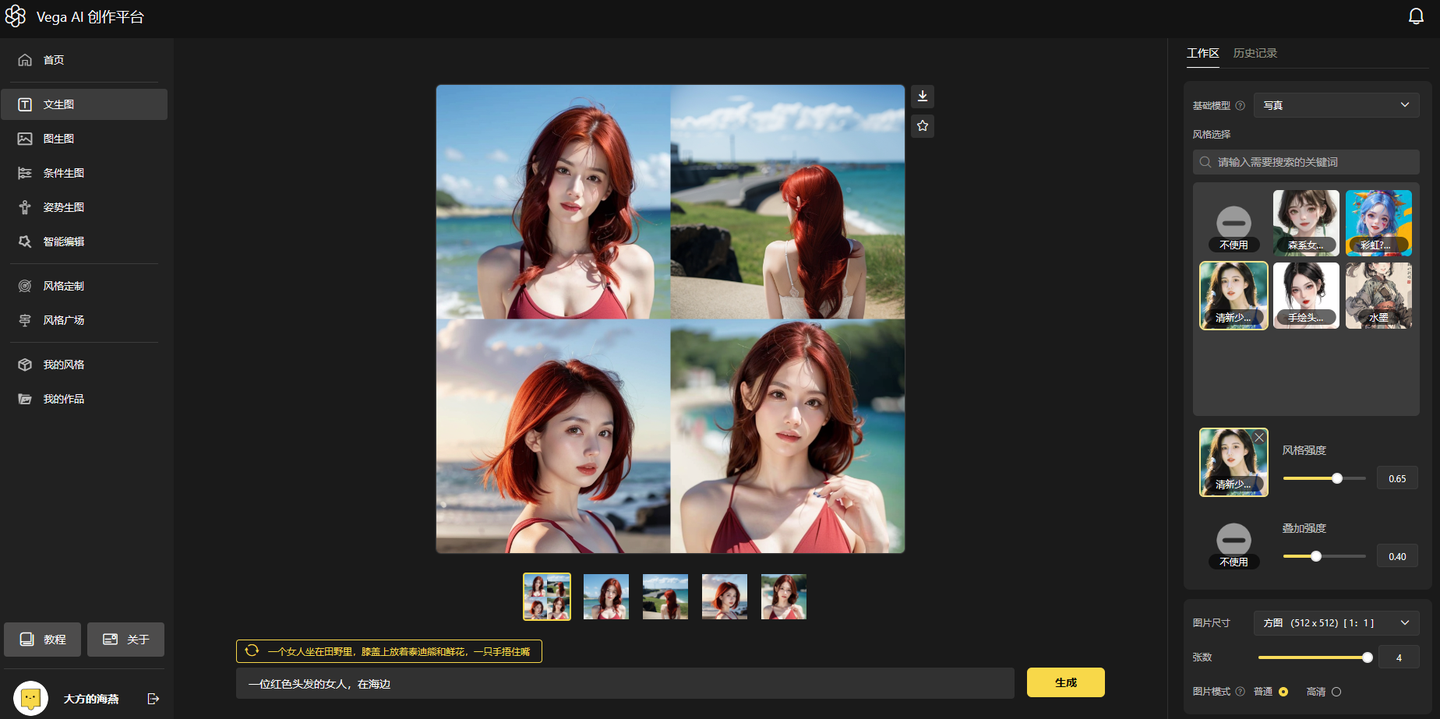
Task: Select the 不使用 style in grid
Action: click(1233, 223)
